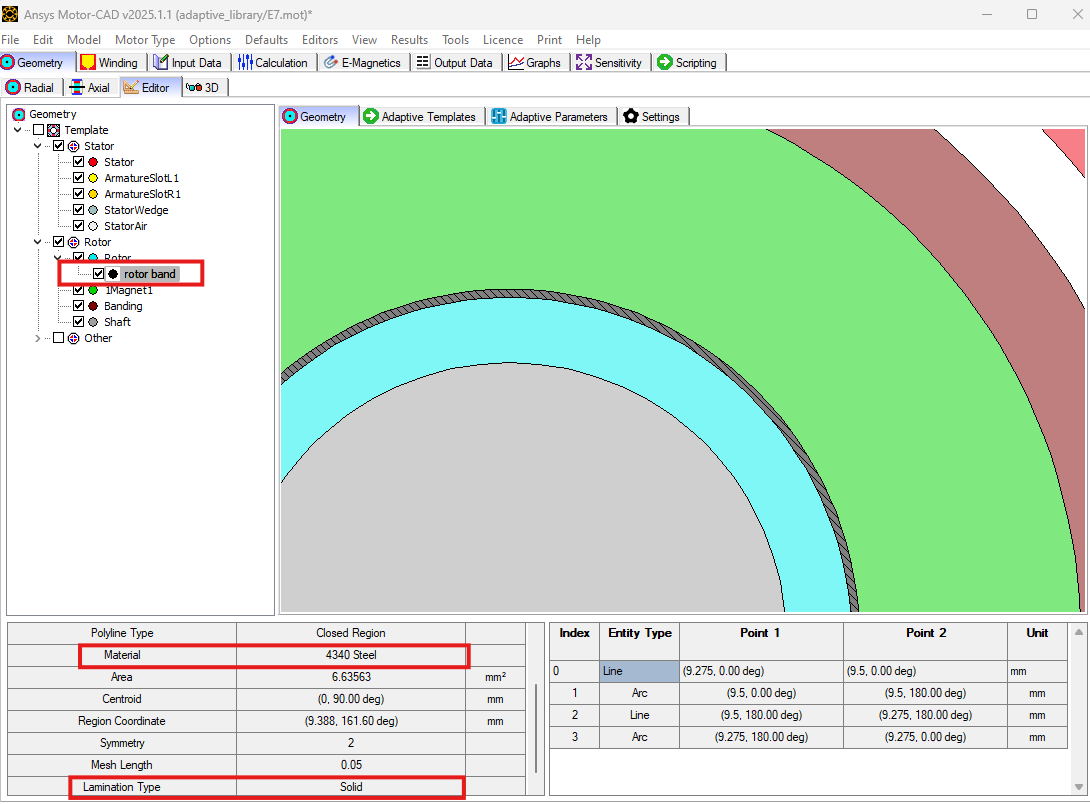This screenshot has height=804, width=1090.
Task: Expand the Other tree node
Action: click(38, 338)
